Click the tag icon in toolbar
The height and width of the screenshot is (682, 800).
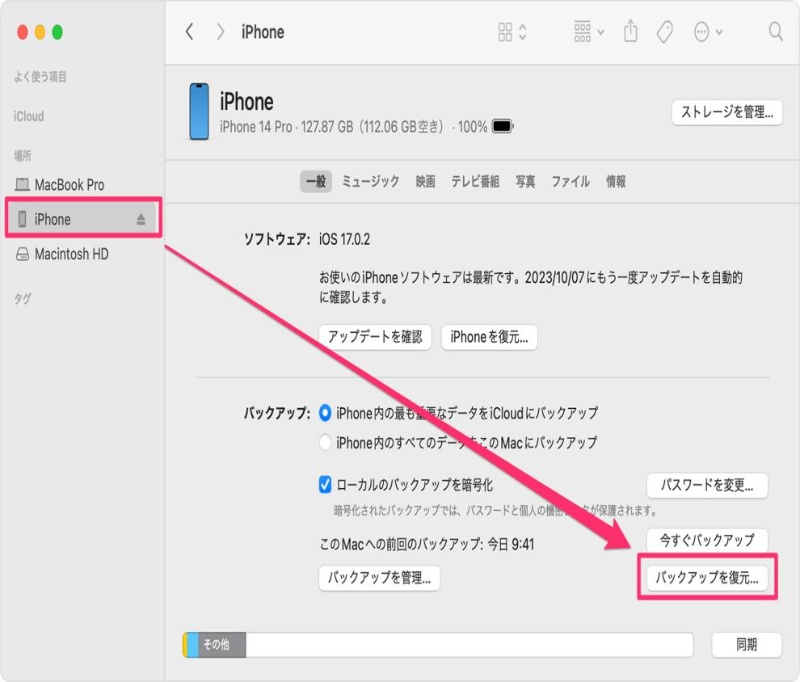(x=664, y=32)
